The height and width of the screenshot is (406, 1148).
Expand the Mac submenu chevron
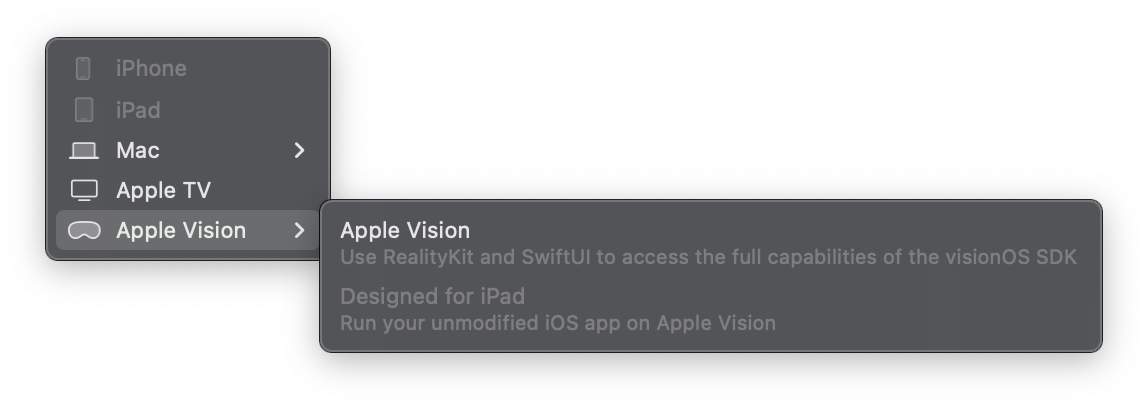(x=299, y=150)
